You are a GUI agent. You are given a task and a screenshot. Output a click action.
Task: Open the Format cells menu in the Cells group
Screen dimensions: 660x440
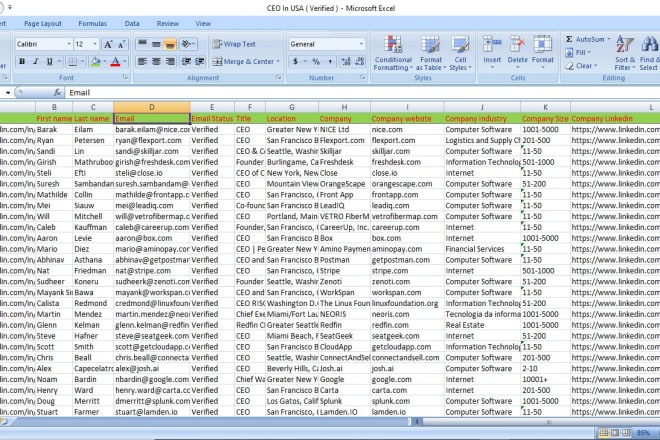pos(543,53)
